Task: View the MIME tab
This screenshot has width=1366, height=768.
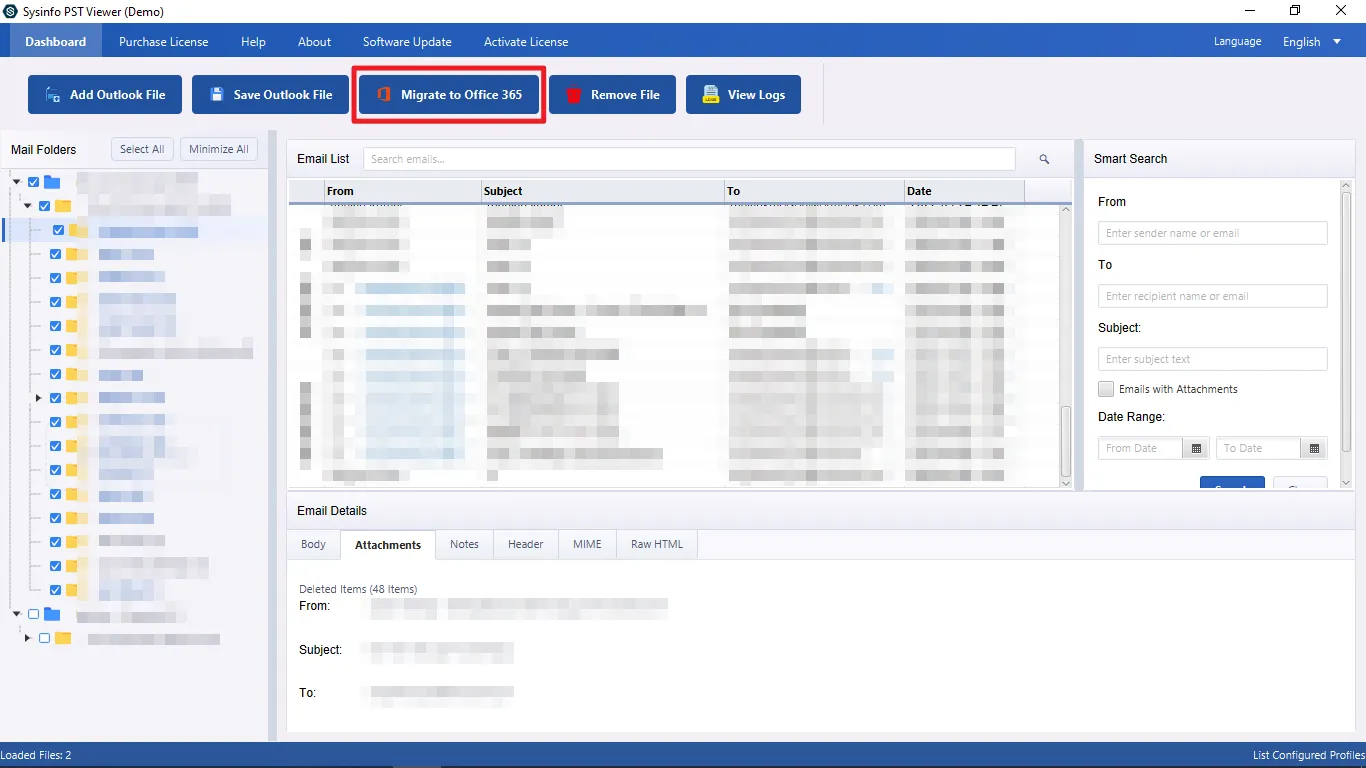Action: [x=587, y=544]
